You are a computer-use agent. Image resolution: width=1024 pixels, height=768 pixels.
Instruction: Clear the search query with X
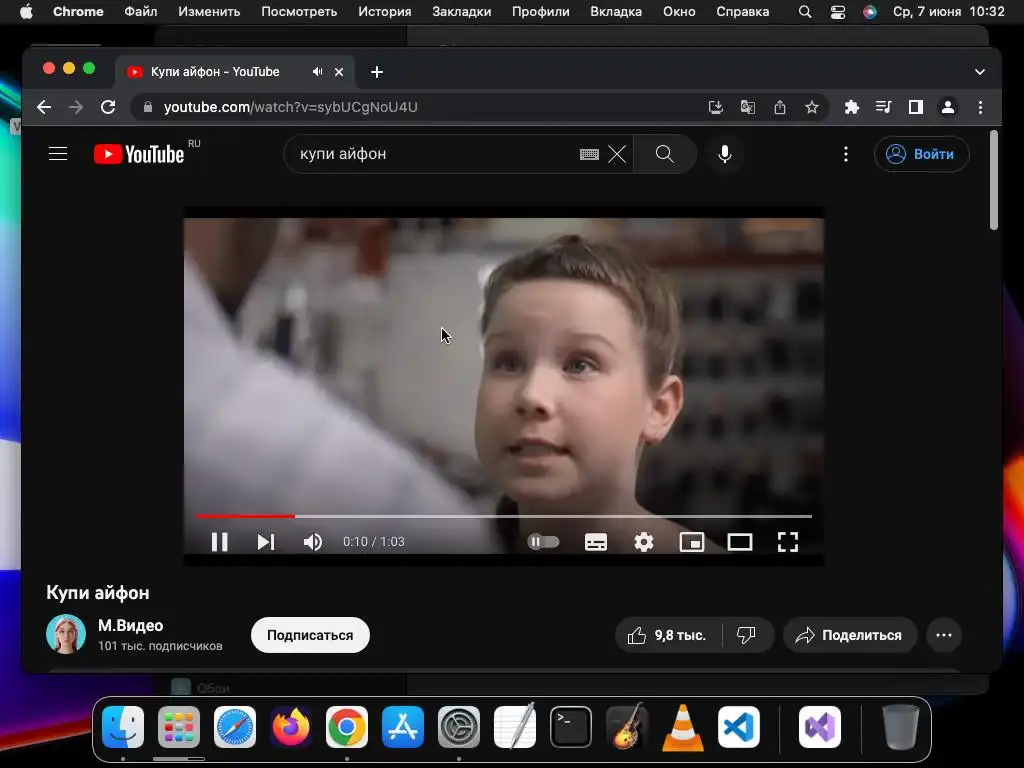point(617,154)
